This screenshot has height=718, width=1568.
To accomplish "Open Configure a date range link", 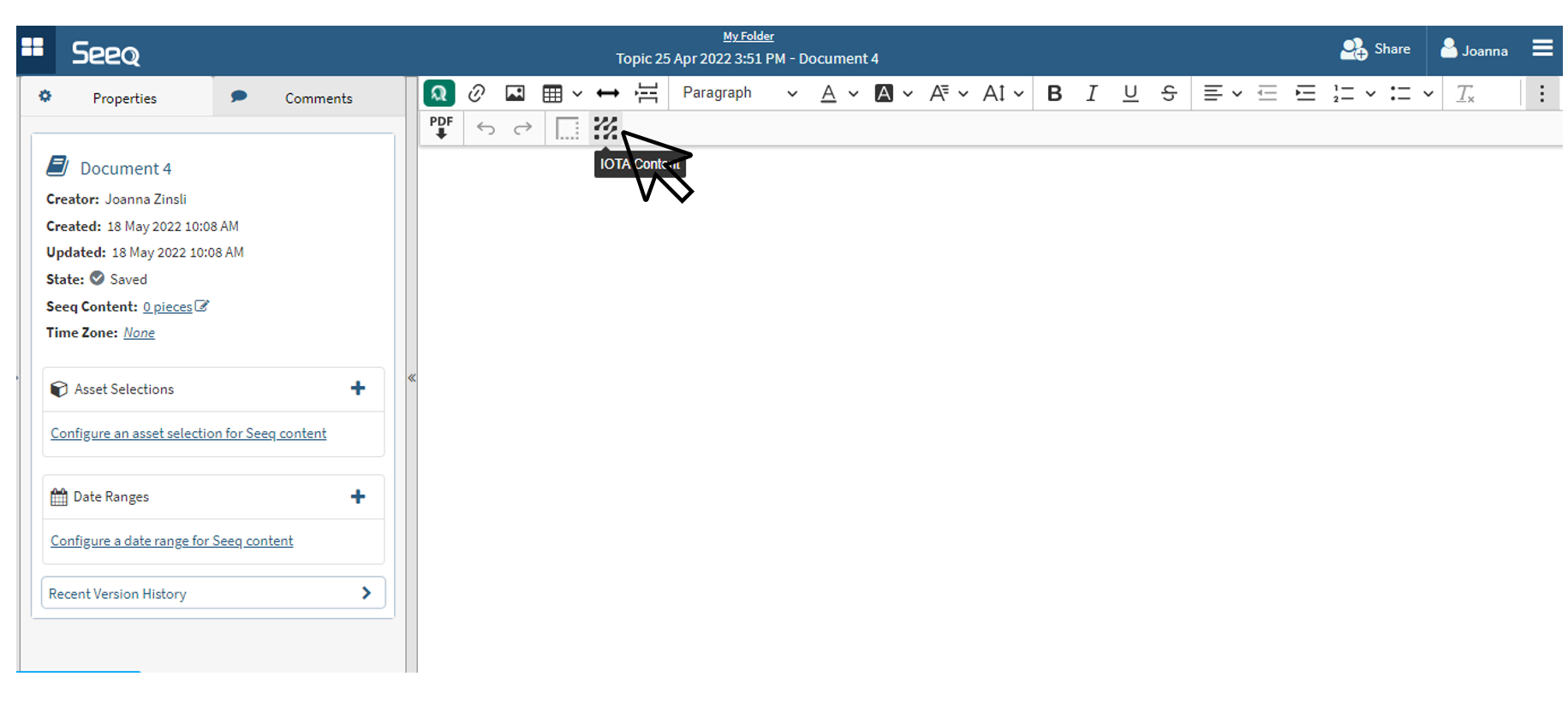I will [171, 541].
